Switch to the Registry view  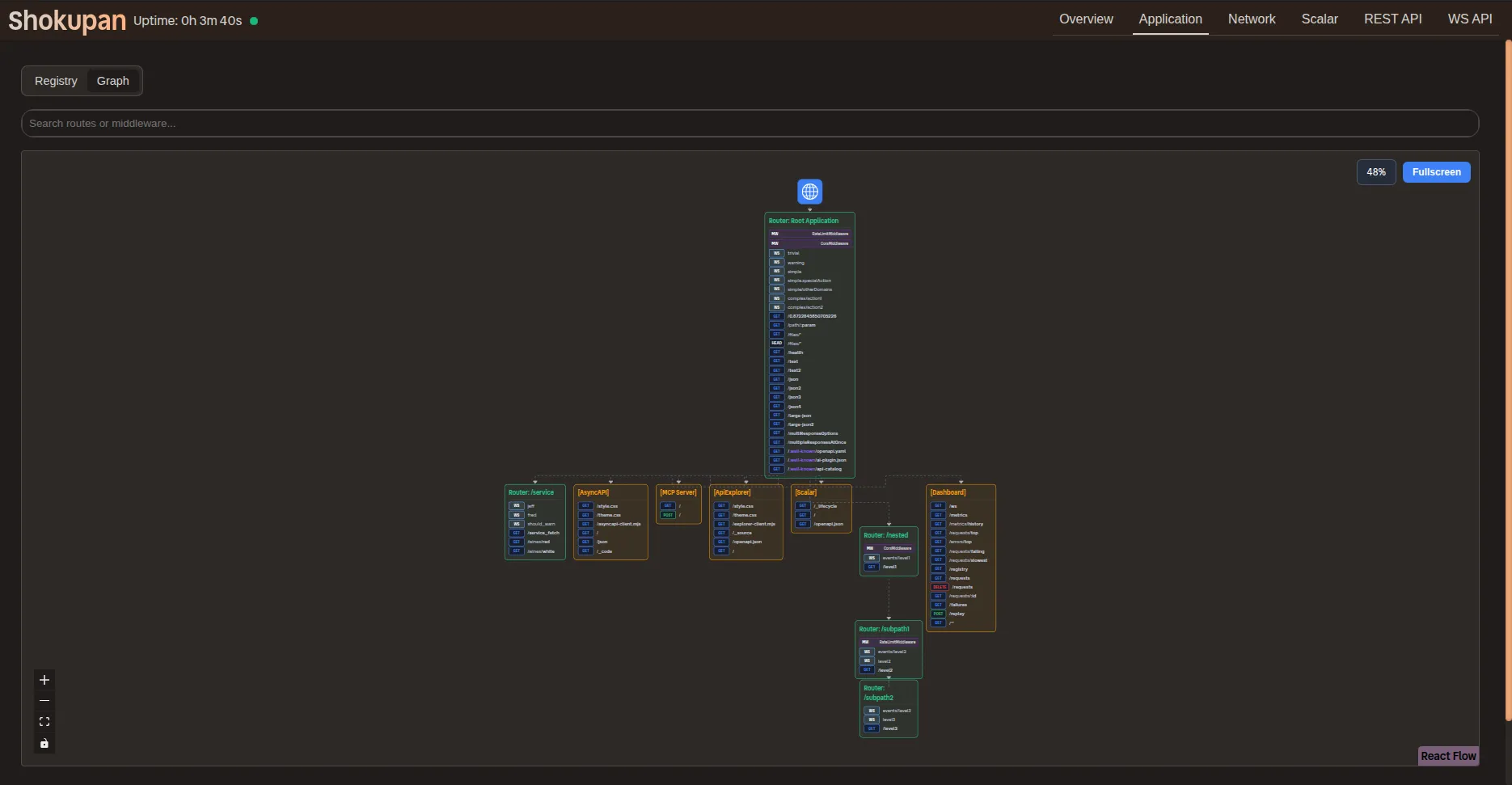click(x=55, y=81)
